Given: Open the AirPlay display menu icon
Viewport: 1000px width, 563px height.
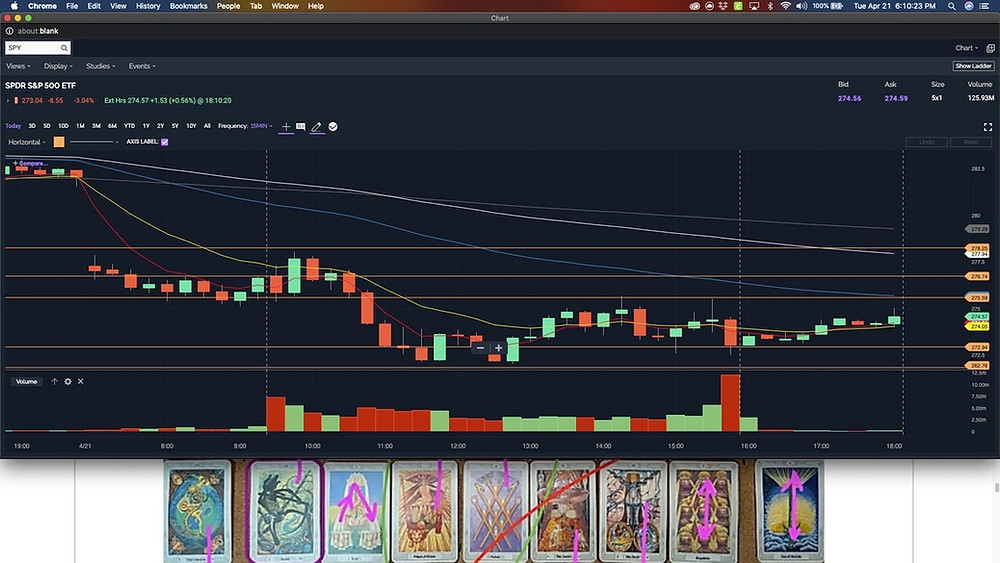Looking at the screenshot, I should pos(754,6).
